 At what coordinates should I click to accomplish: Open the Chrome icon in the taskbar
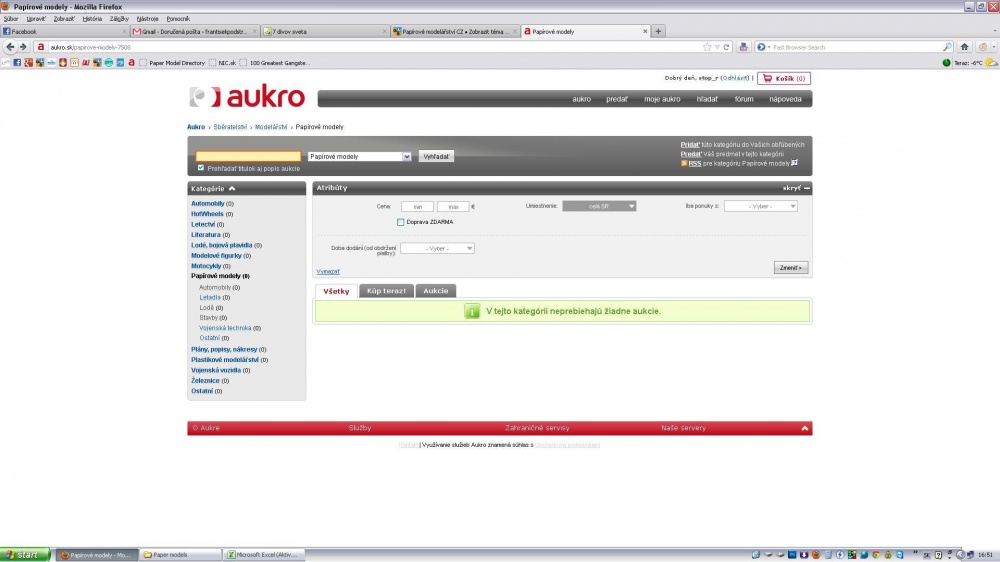(x=876, y=555)
